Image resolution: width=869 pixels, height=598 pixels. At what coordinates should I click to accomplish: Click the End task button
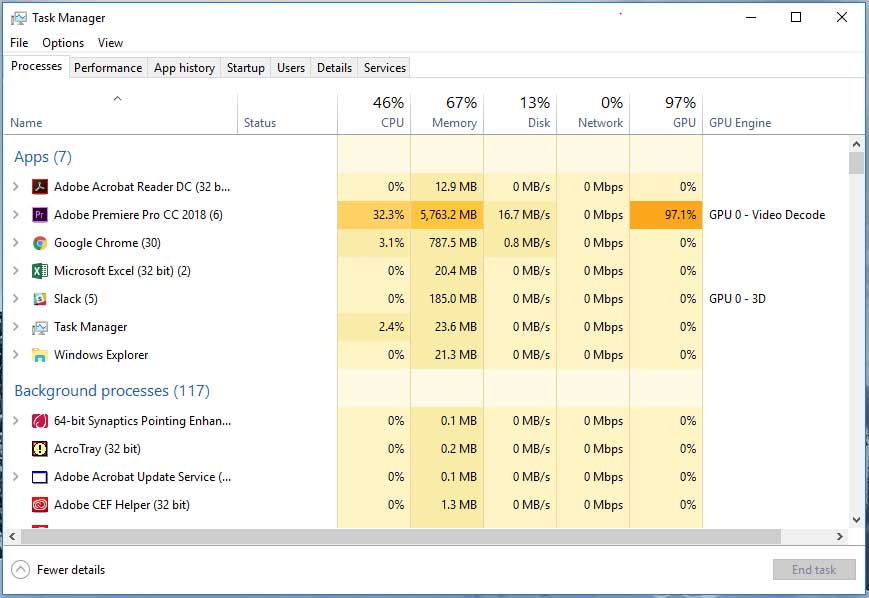[x=814, y=570]
